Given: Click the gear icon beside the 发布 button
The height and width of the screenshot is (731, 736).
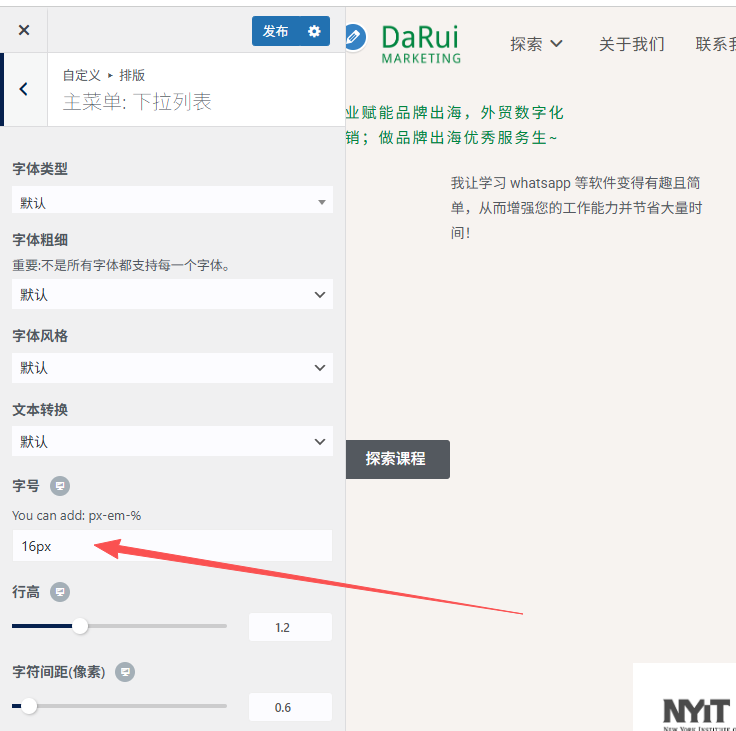Looking at the screenshot, I should tap(314, 31).
